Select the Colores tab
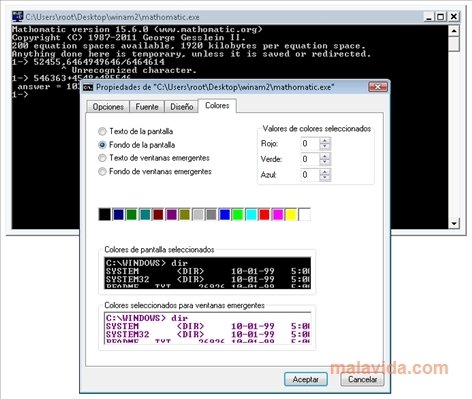This screenshot has width=472, height=399. [217, 106]
